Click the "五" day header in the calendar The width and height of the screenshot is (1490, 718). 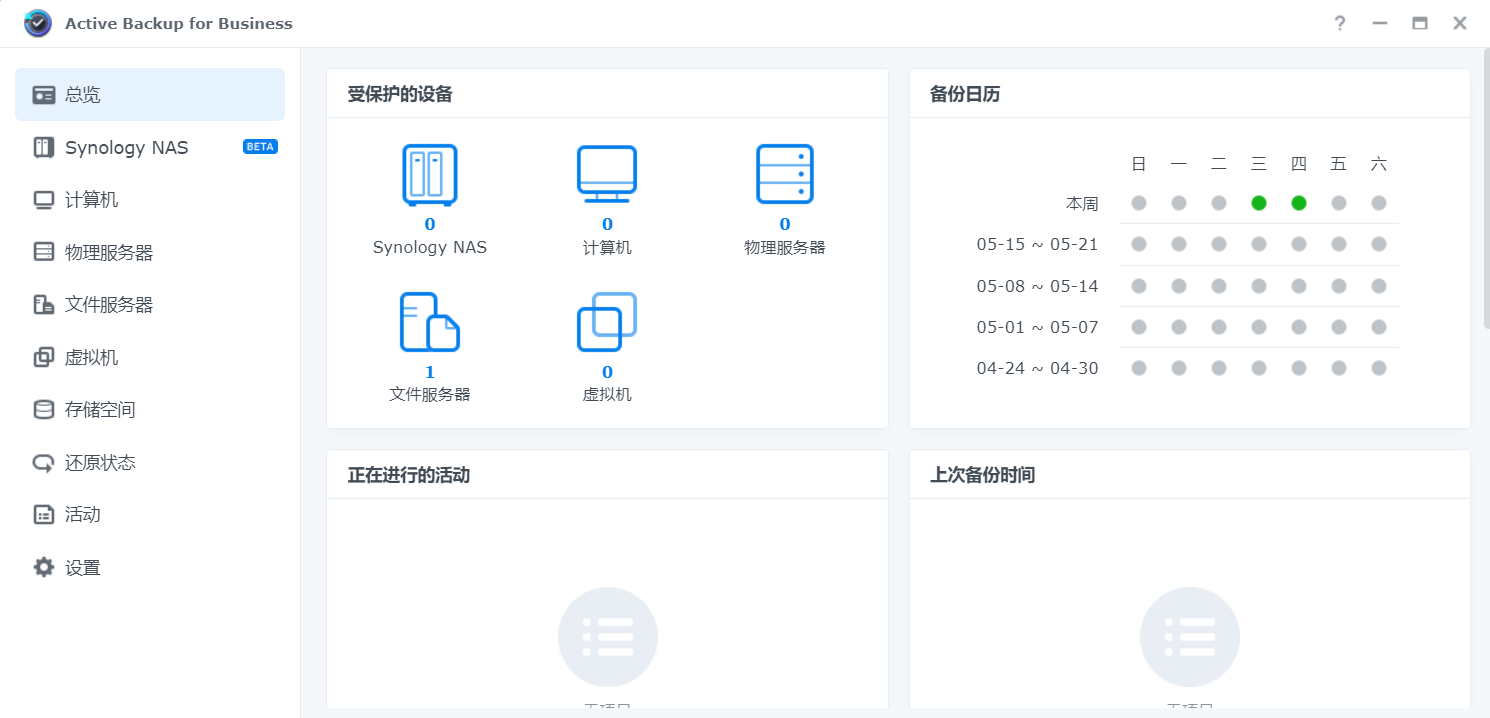[1339, 164]
